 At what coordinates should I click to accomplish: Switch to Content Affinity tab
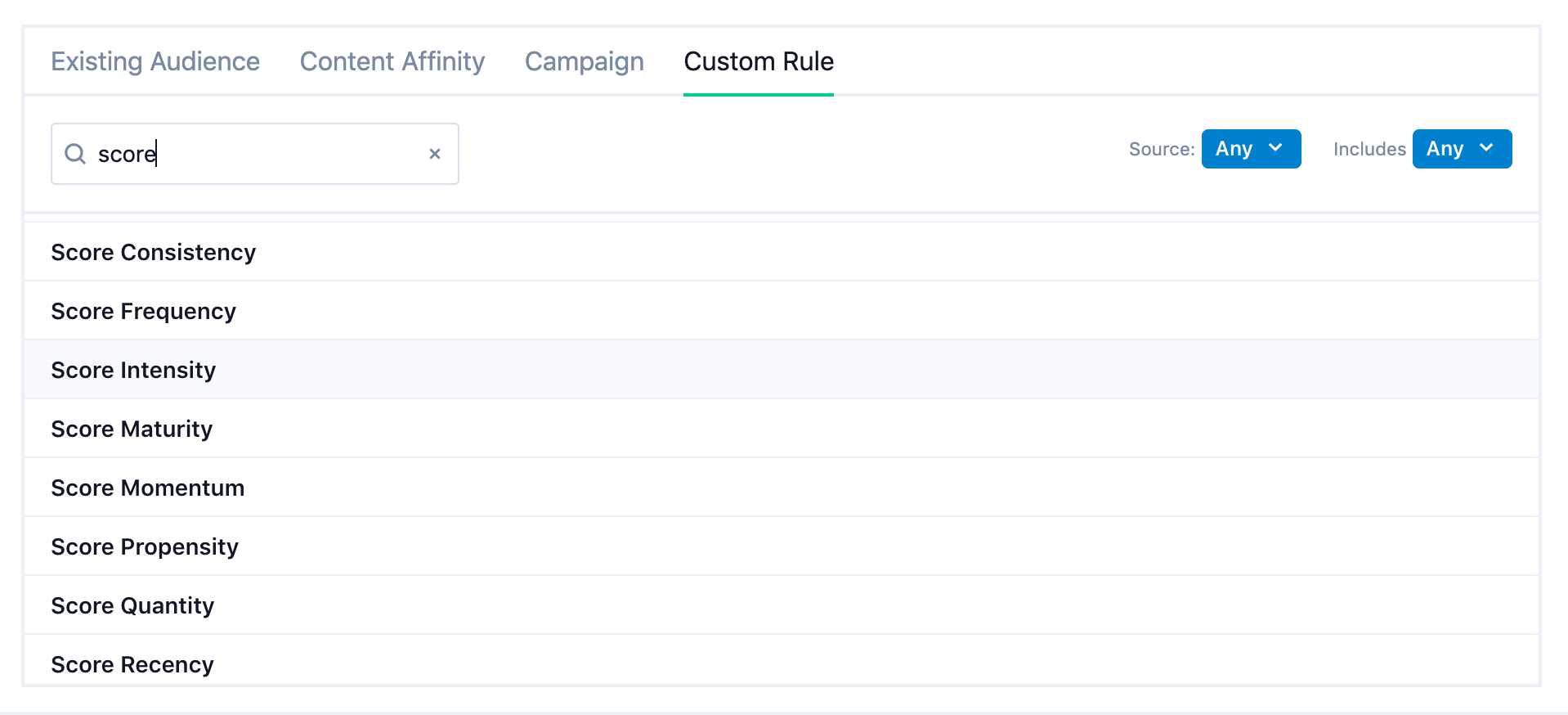coord(392,61)
